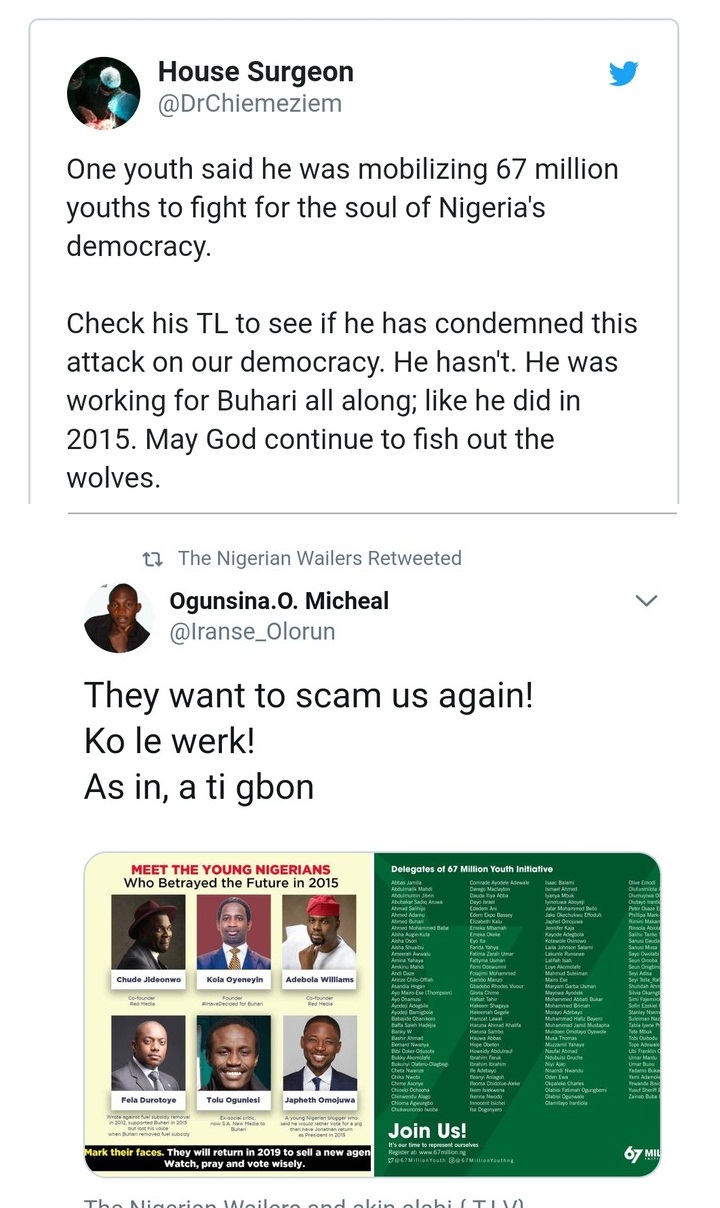720x1208 pixels.
Task: Open the green Delegates list image
Action: point(516,1000)
